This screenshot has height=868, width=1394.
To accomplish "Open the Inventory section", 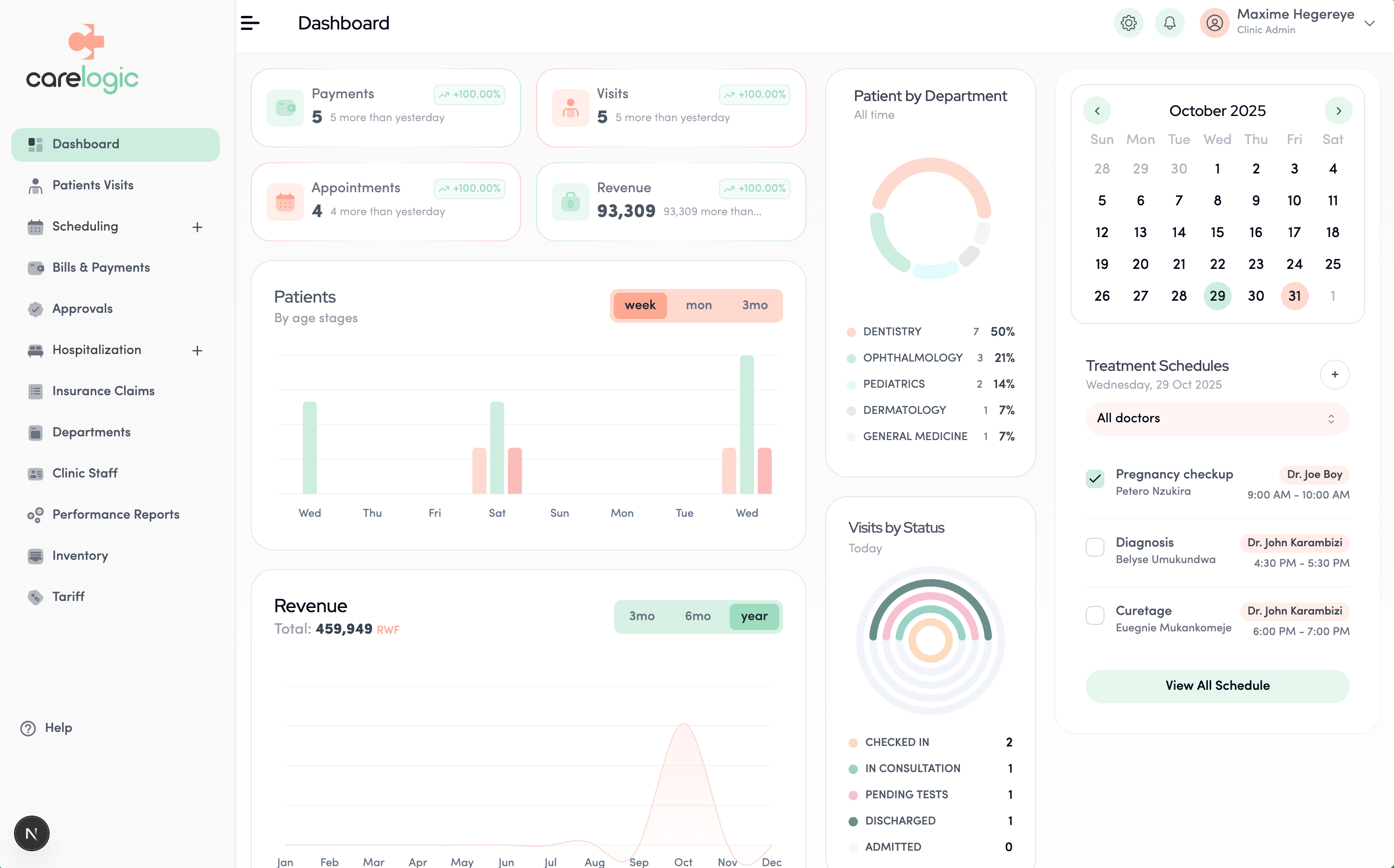I will click(80, 556).
